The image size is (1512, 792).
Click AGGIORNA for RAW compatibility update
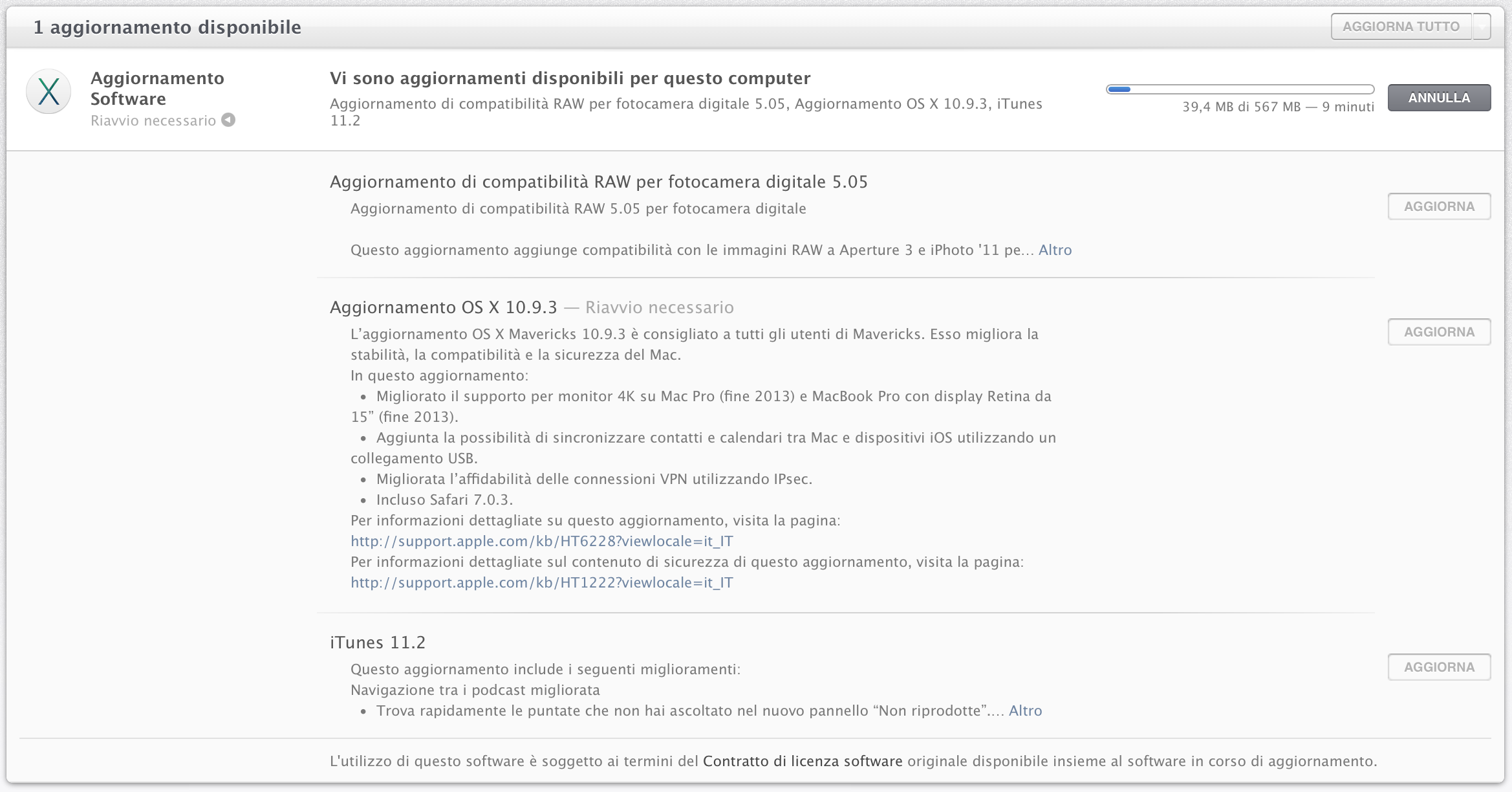(1439, 206)
